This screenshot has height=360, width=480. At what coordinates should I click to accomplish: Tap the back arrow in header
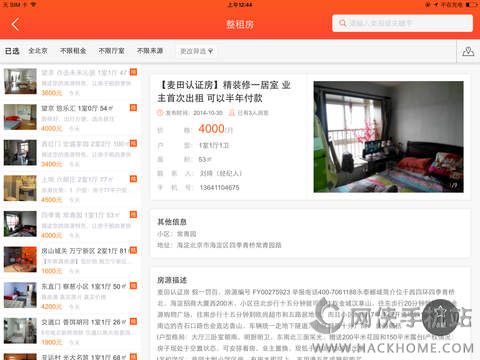(x=15, y=24)
